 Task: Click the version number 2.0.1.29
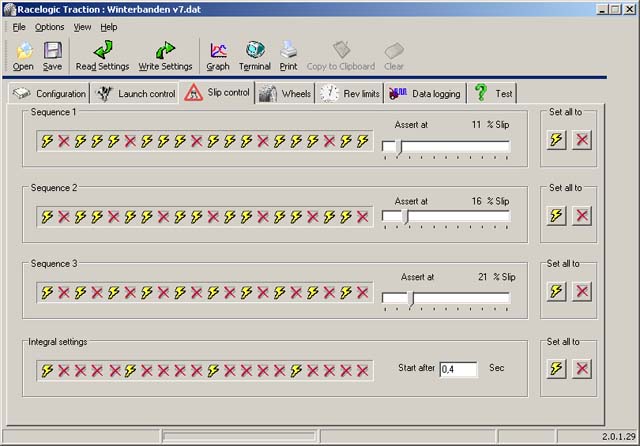618,436
